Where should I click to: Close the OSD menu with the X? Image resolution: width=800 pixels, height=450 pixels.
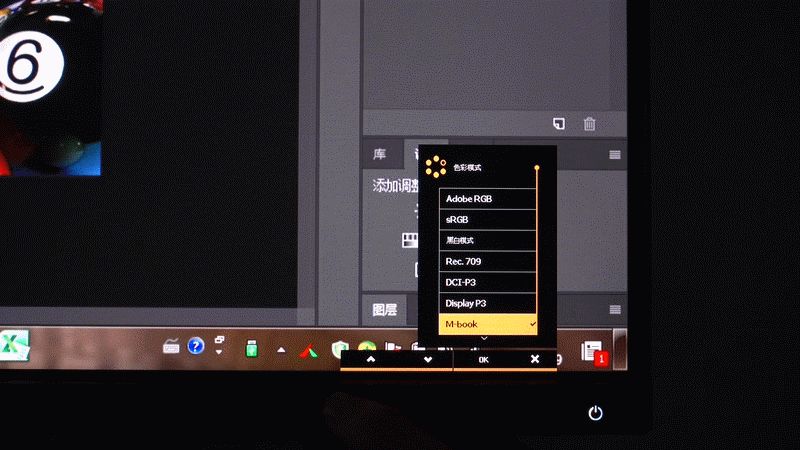(535, 359)
